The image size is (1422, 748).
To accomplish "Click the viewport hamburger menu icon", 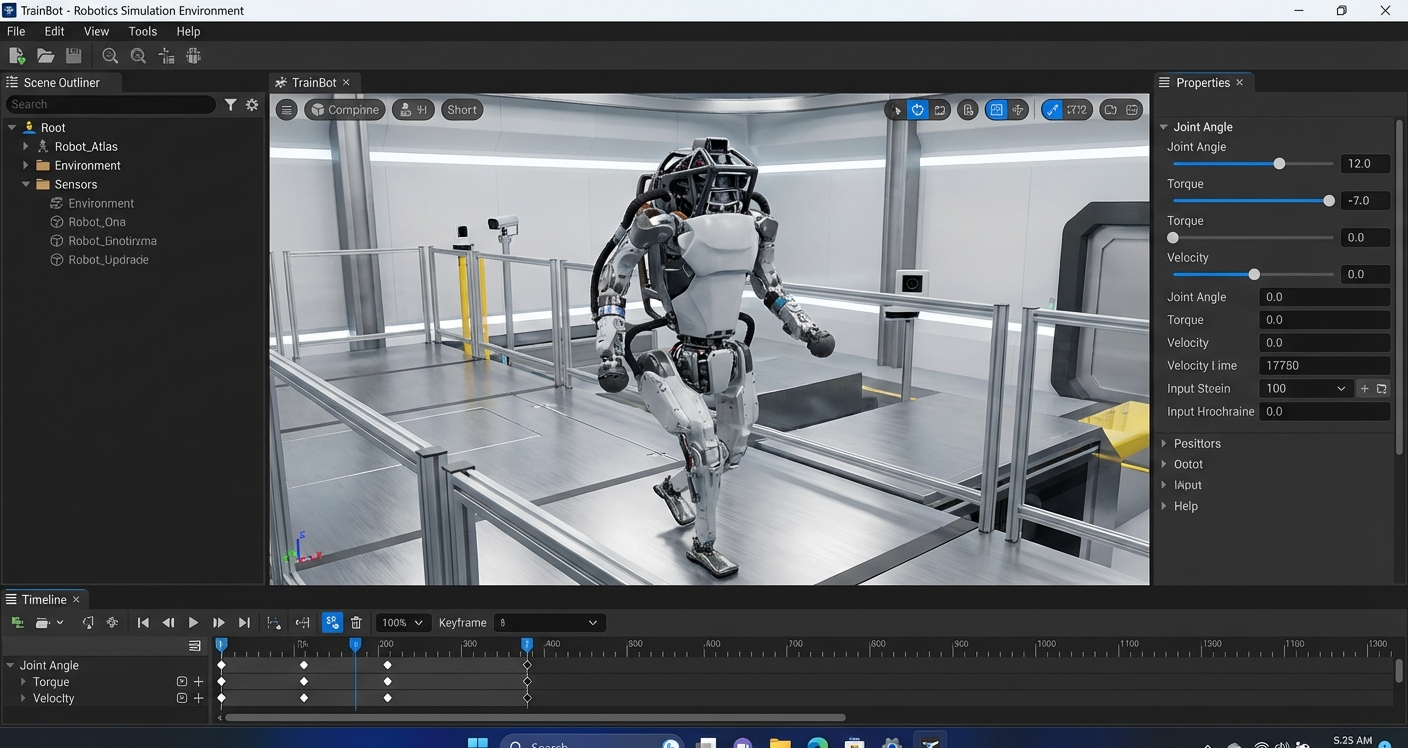I will [287, 110].
